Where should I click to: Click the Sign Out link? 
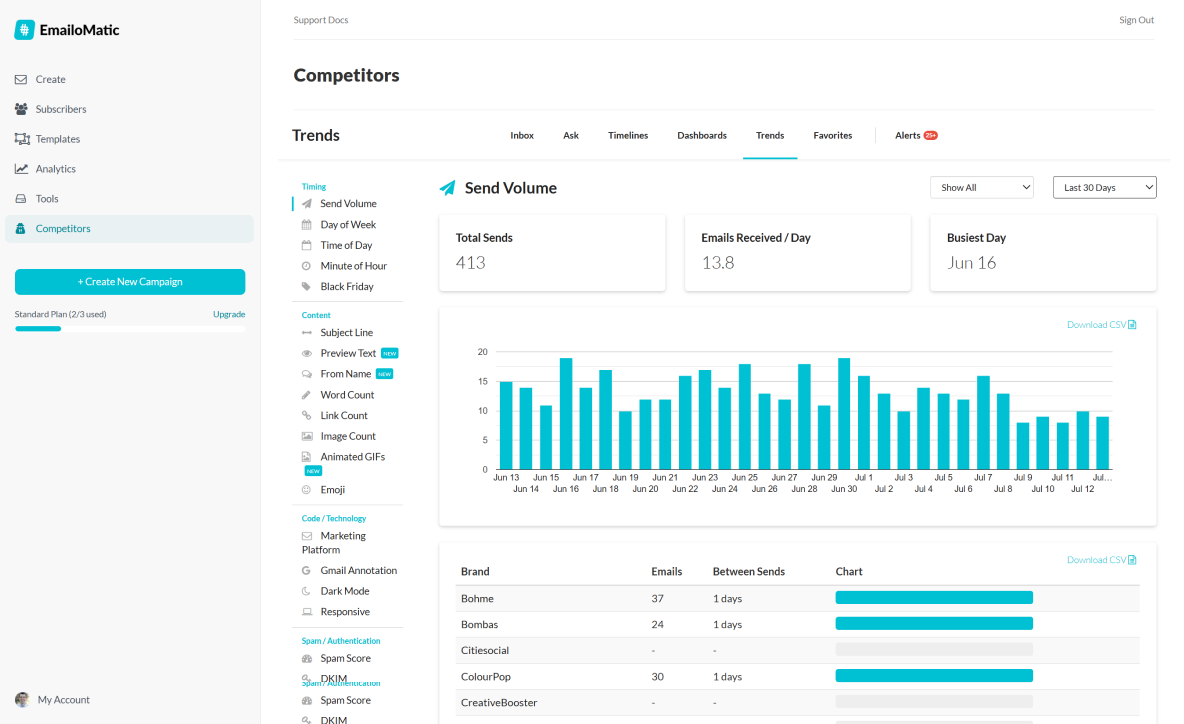[x=1136, y=20]
